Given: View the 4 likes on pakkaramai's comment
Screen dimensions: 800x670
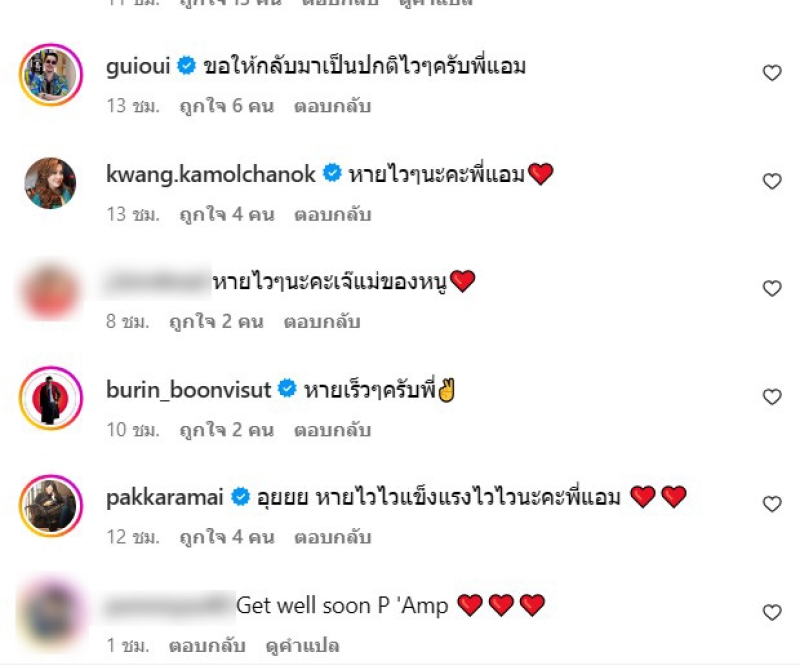Looking at the screenshot, I should tap(227, 537).
